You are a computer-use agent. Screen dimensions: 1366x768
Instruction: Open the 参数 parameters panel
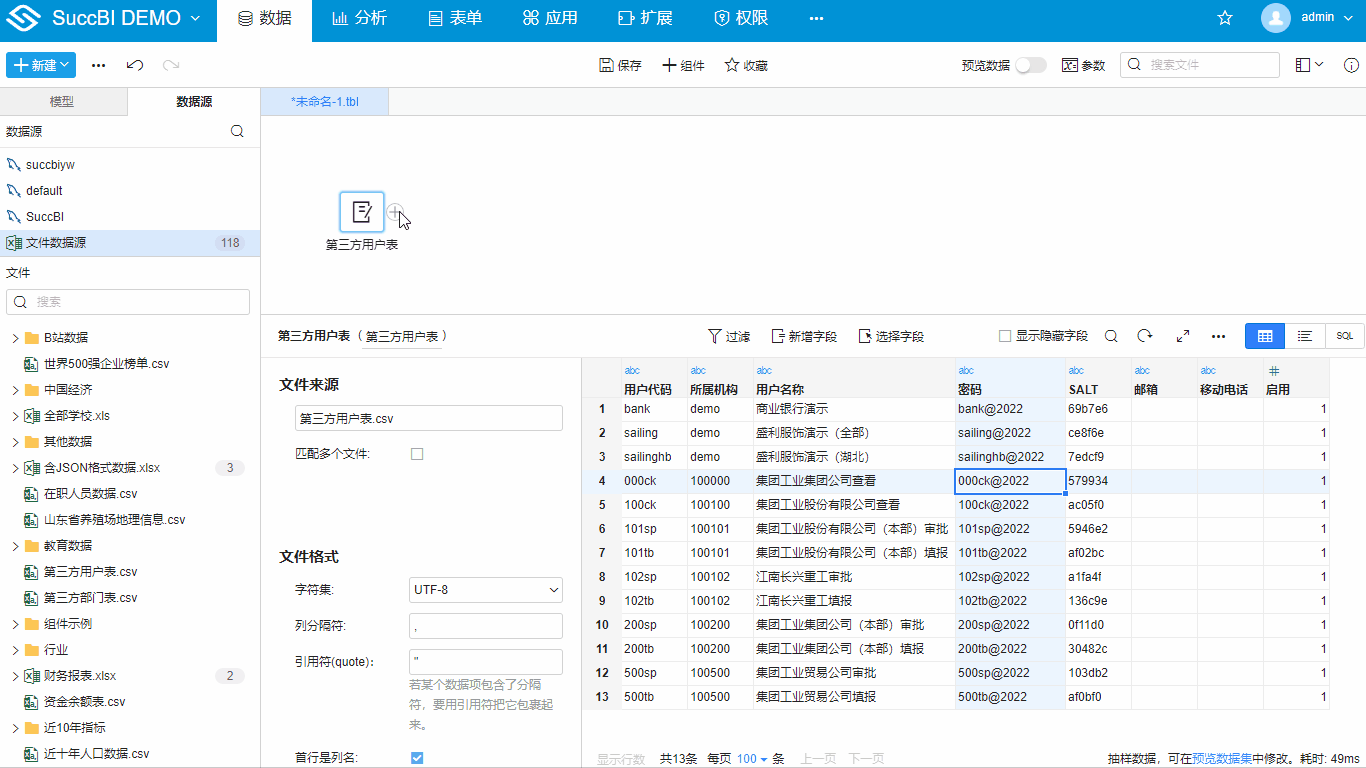[x=1083, y=64]
